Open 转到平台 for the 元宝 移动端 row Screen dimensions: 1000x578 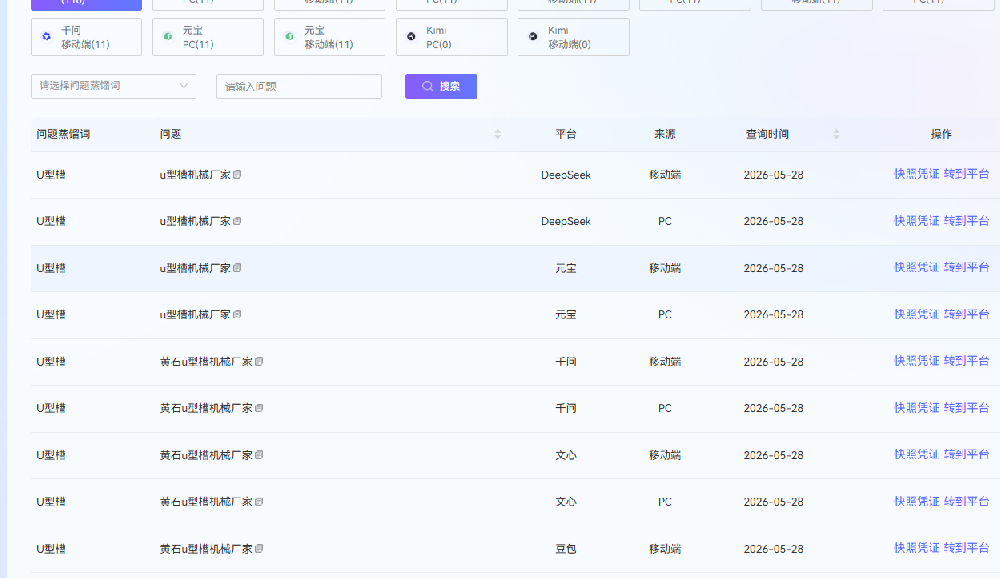(x=966, y=267)
